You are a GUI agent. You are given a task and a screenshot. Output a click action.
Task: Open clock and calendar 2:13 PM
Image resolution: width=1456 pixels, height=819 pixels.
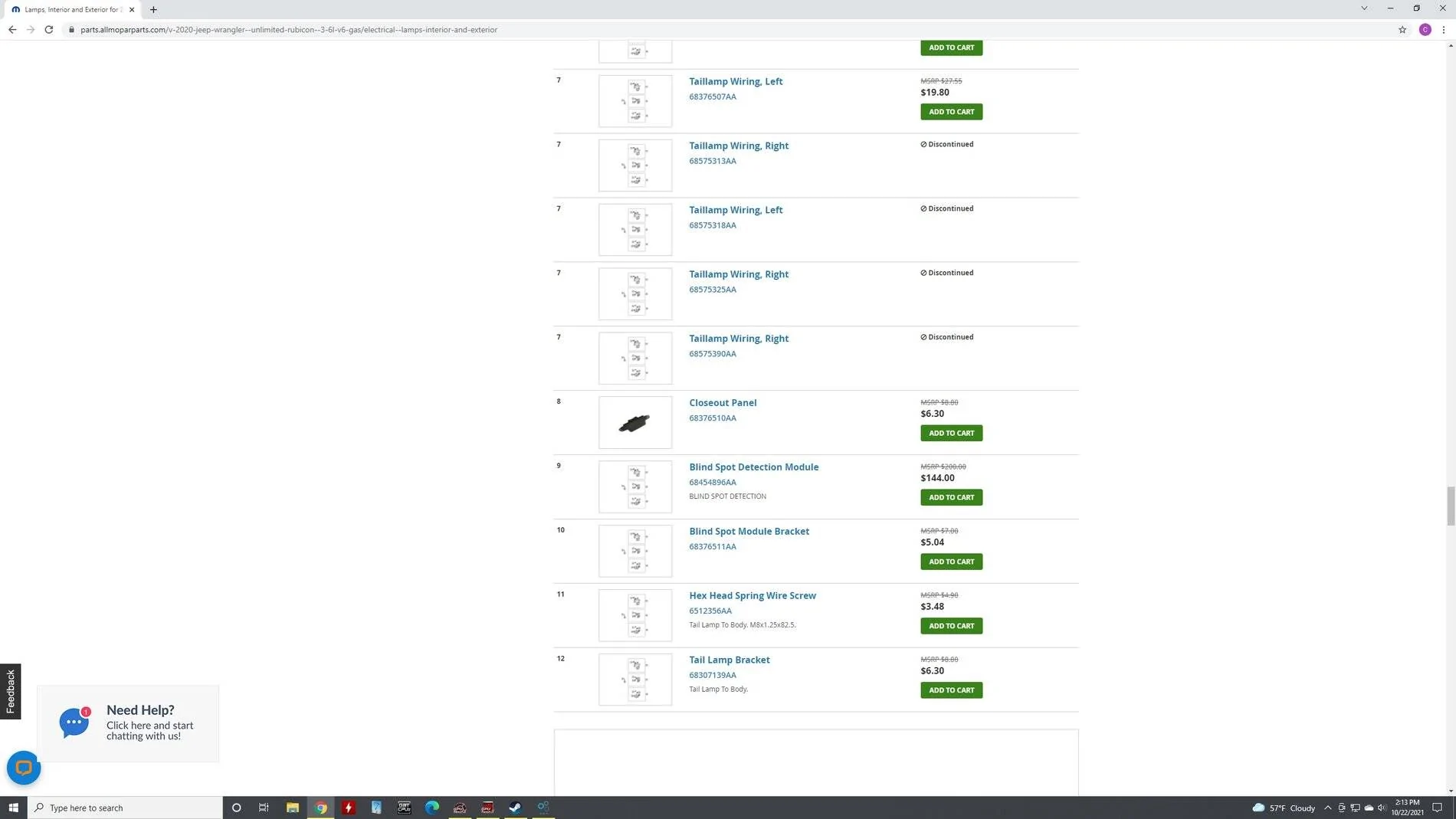1407,808
